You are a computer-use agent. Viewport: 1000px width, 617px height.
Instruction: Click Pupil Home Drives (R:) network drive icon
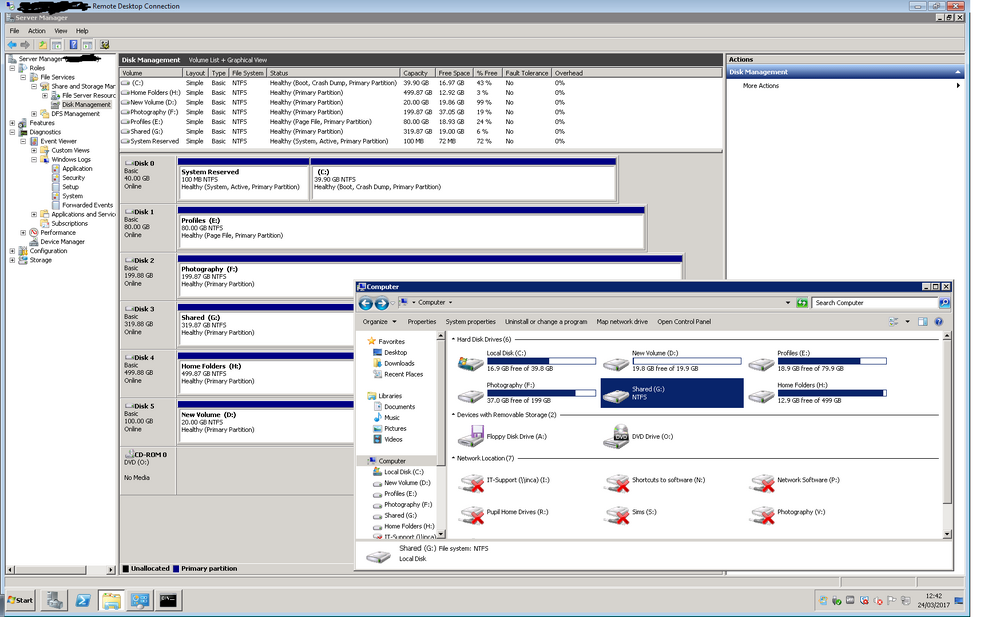(472, 515)
